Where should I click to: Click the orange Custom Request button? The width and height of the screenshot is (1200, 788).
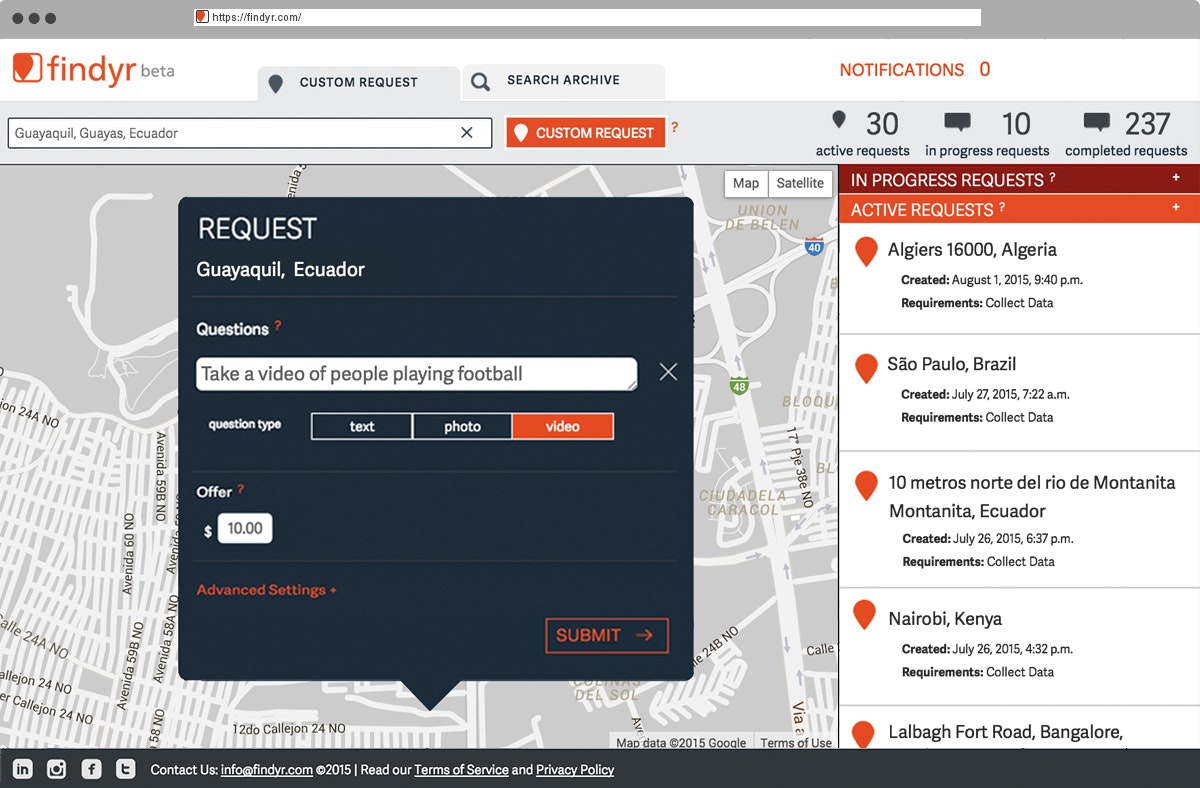586,133
